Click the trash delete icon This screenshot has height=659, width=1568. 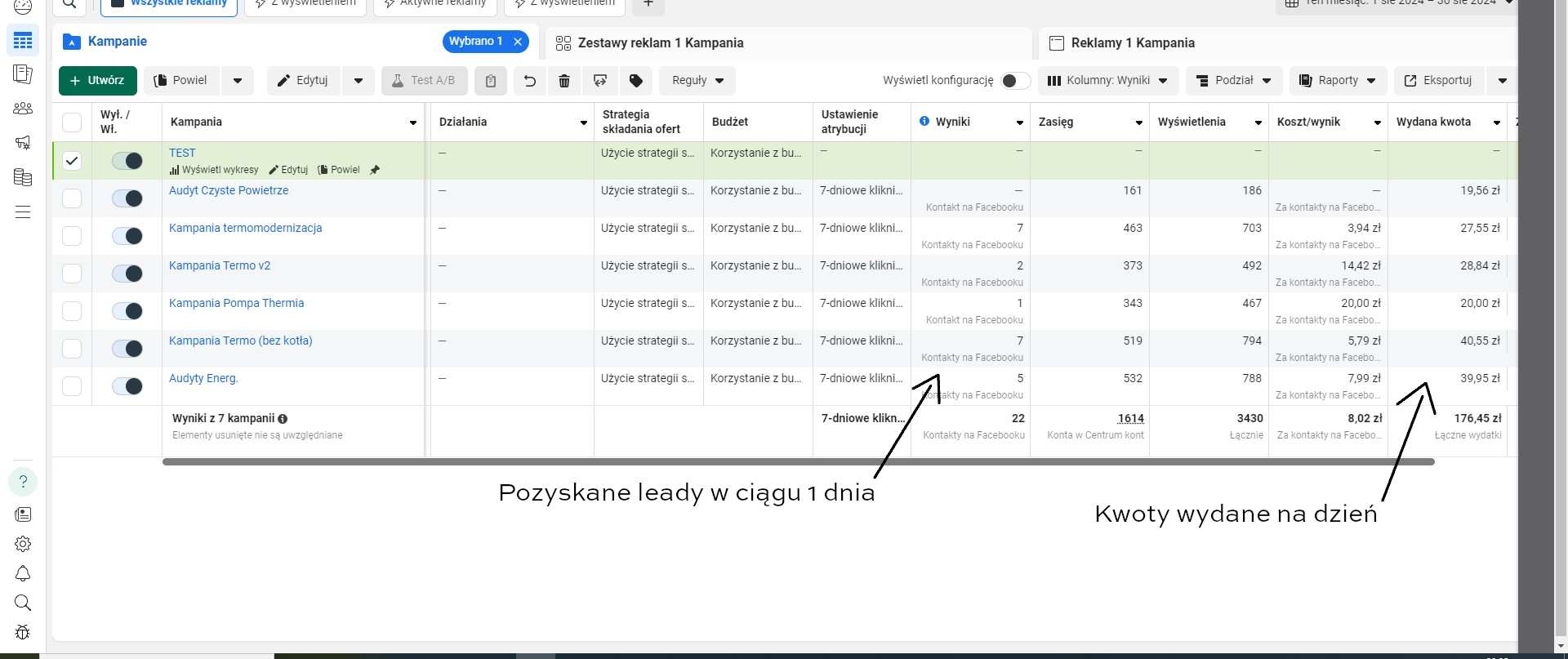[x=564, y=81]
